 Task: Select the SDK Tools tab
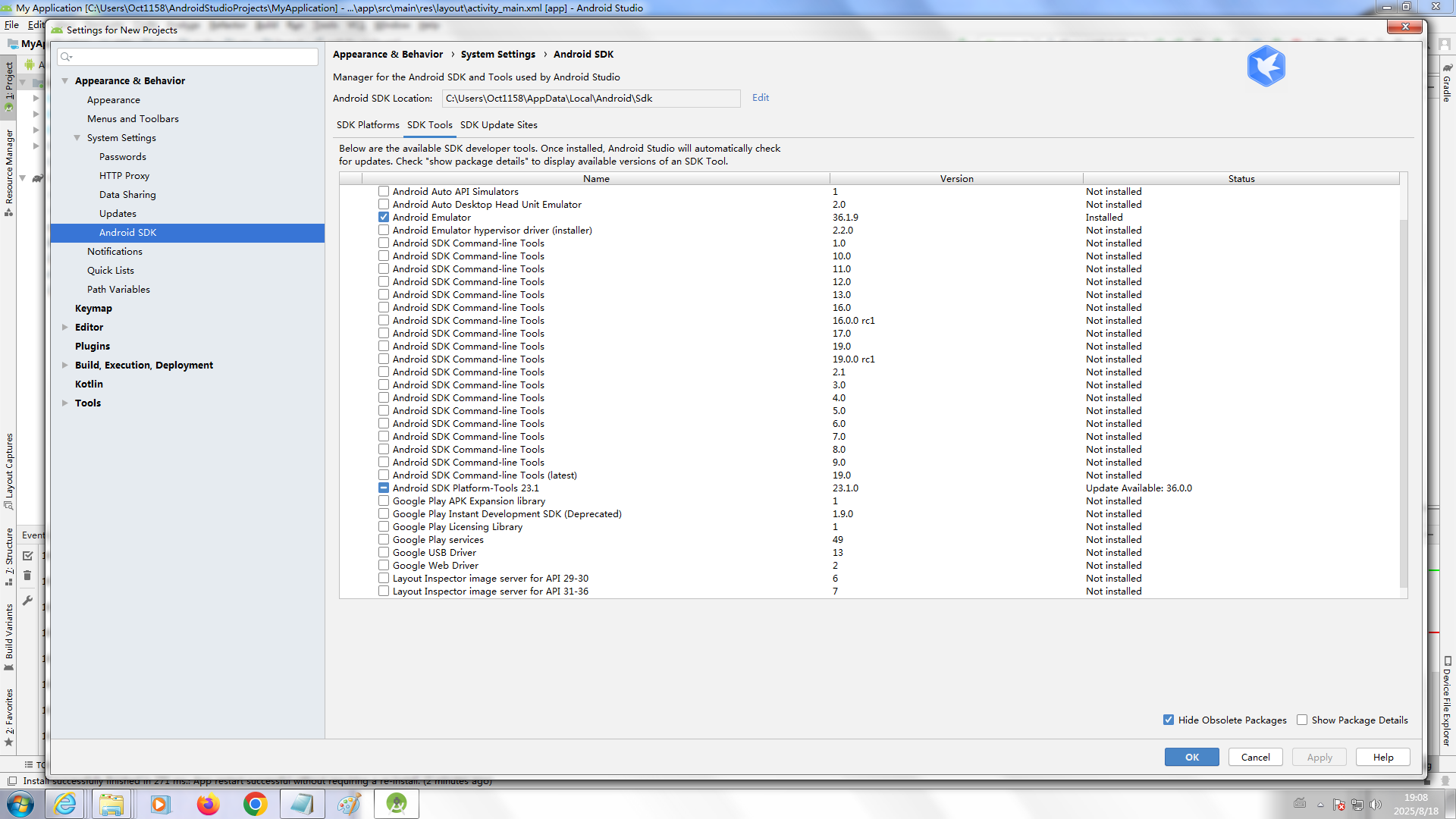430,125
